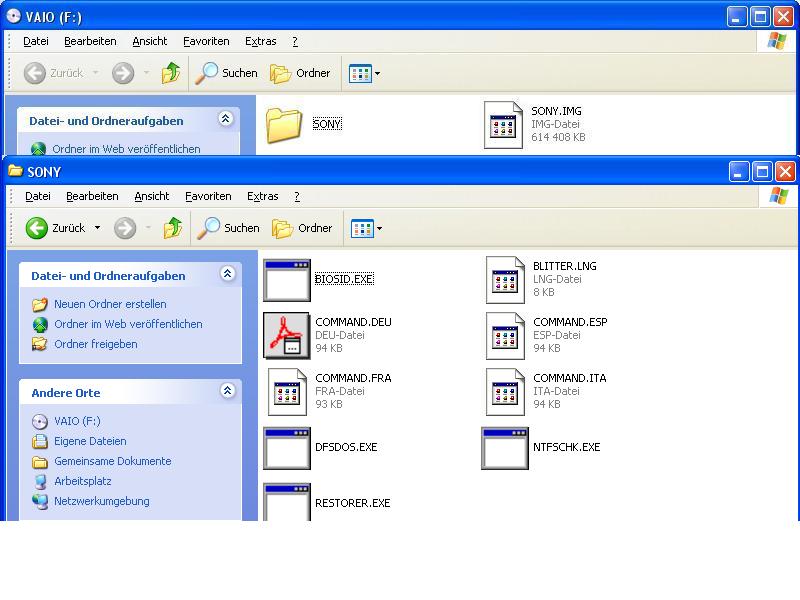Select the BLITTER.LNG file icon
The image size is (800, 600).
point(505,280)
